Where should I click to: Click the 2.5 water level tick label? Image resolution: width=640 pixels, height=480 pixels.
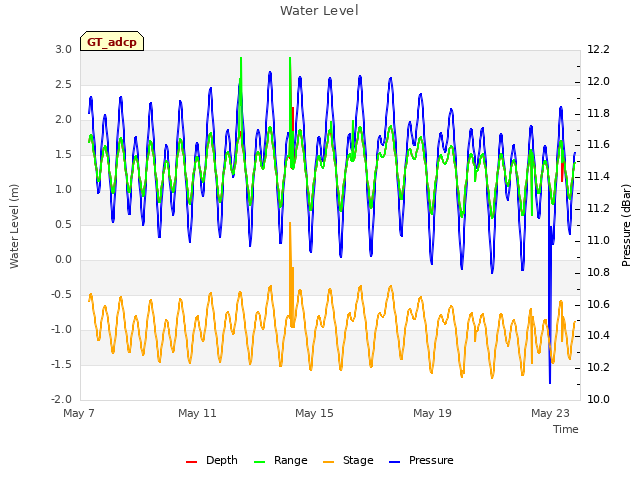(x=64, y=84)
